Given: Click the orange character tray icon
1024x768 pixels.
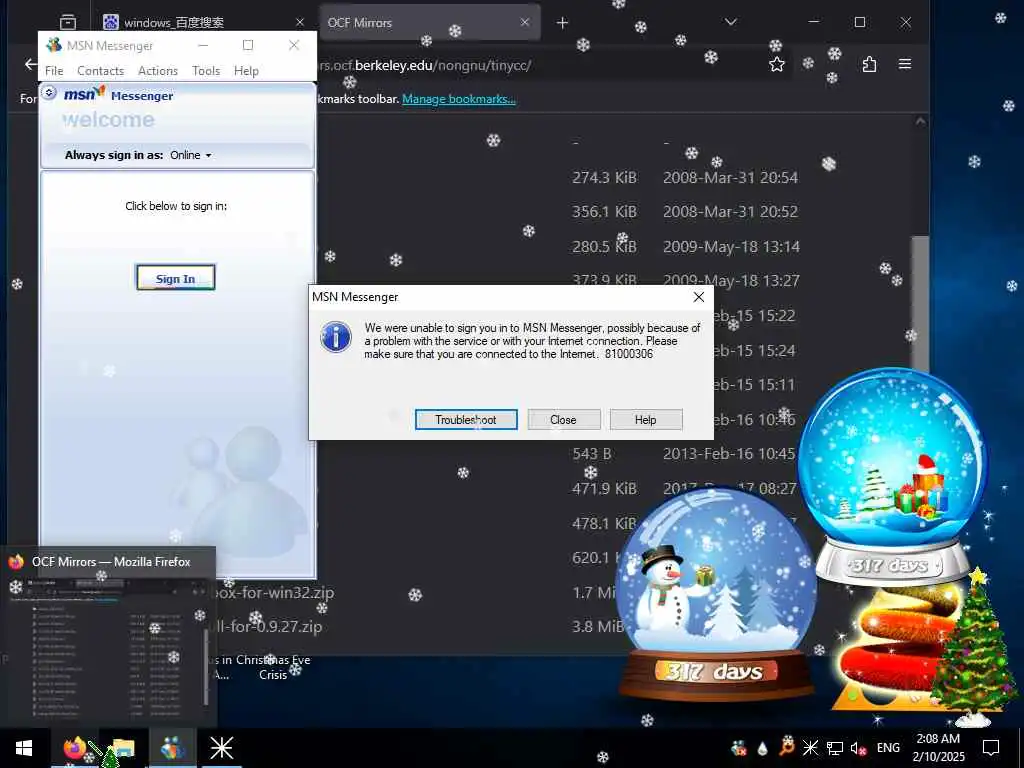Looking at the screenshot, I should pyautogui.click(x=787, y=745).
